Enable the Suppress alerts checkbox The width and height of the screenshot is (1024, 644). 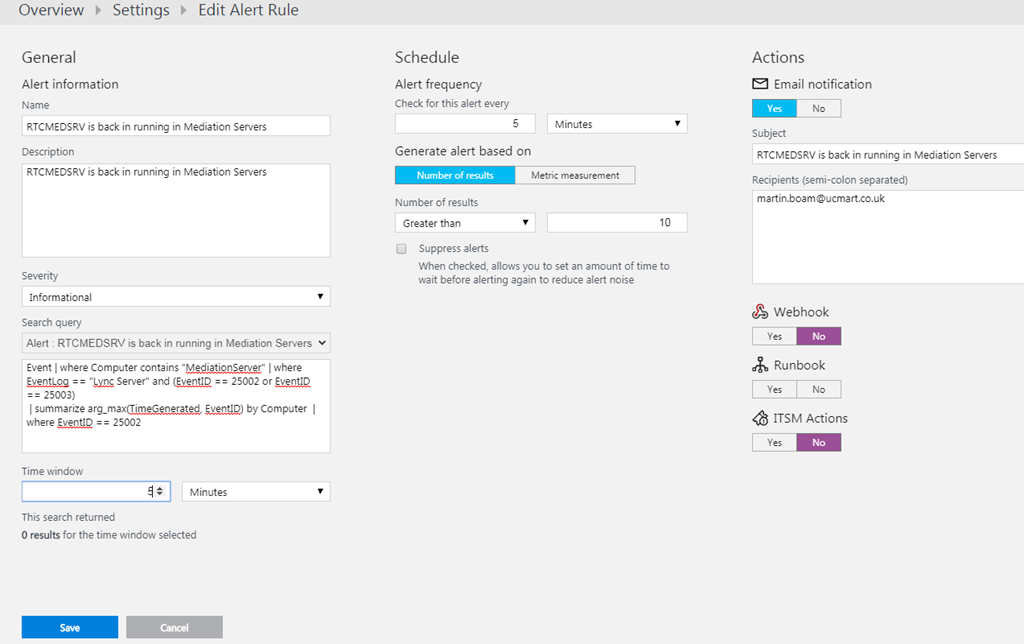pos(402,248)
